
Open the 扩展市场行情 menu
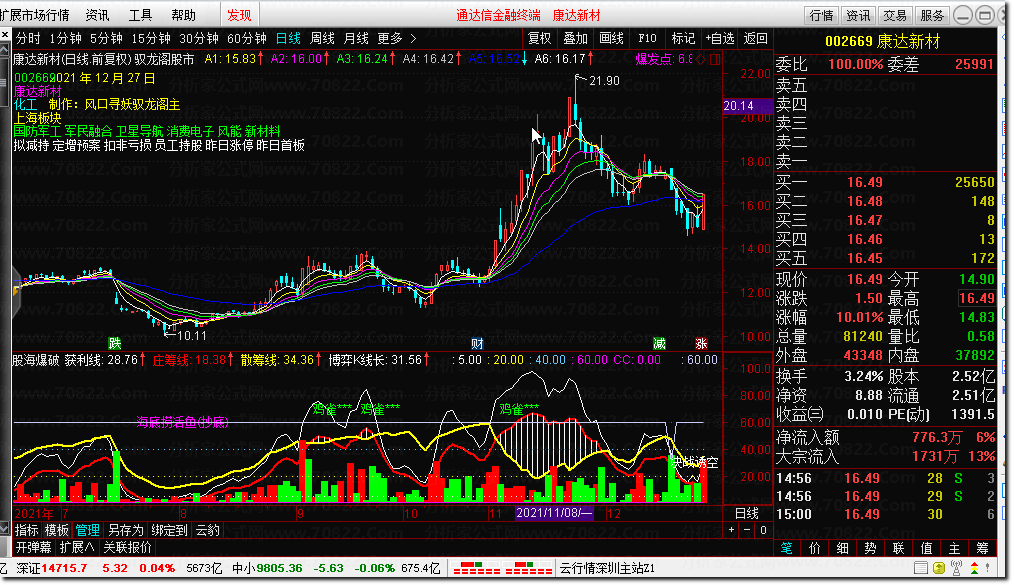35,14
